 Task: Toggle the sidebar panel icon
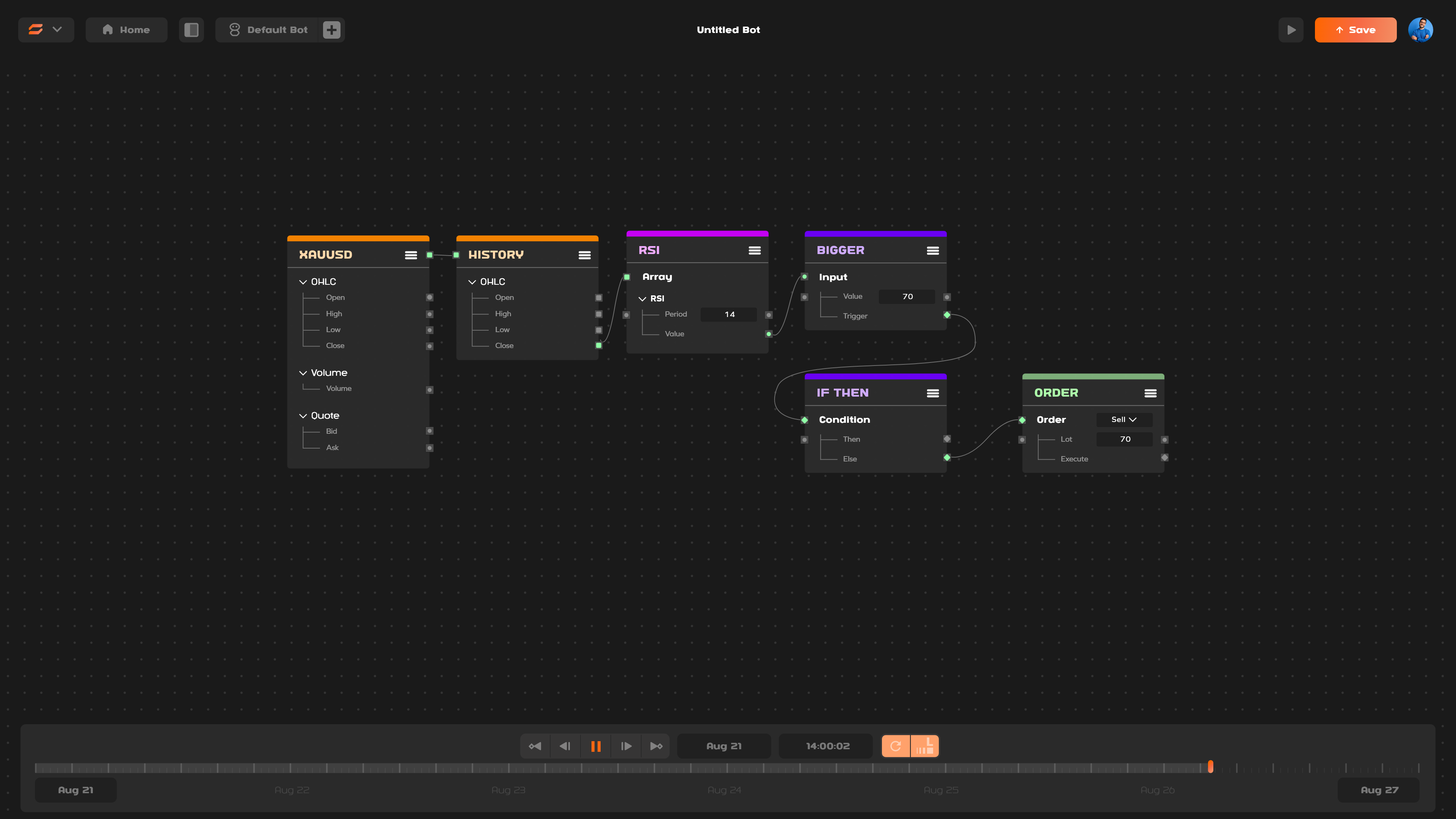[191, 30]
